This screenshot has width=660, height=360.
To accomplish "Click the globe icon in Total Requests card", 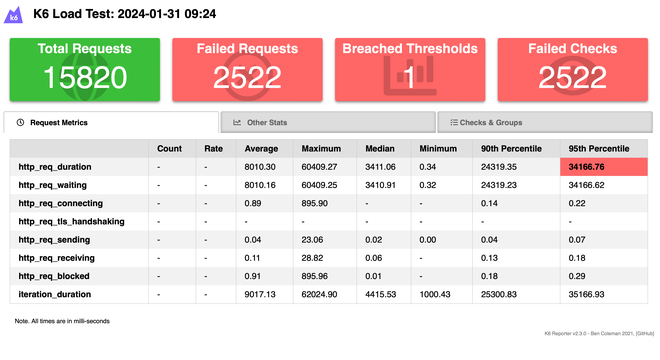I will [x=85, y=75].
